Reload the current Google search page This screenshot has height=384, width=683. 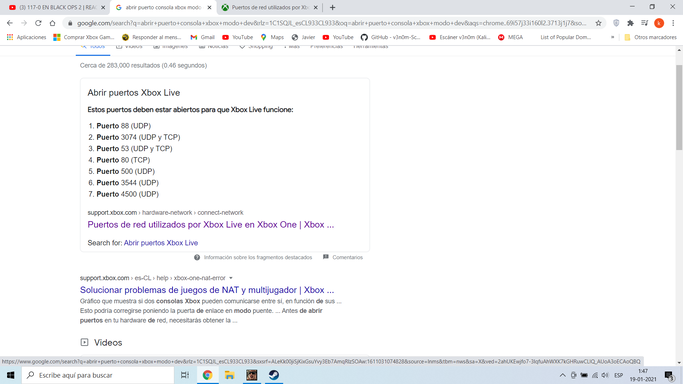[38, 23]
